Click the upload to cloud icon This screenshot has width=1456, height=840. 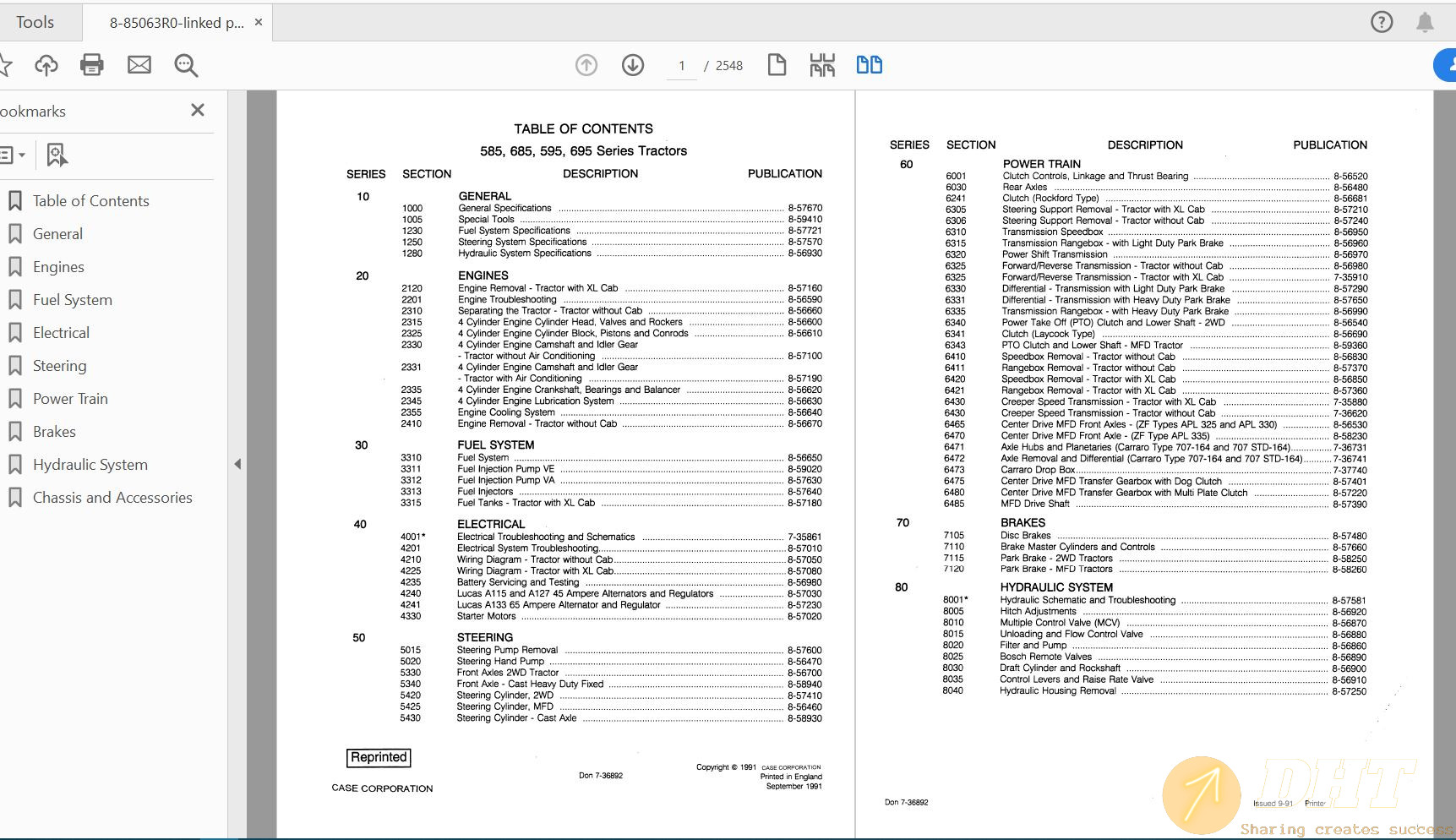pos(46,65)
